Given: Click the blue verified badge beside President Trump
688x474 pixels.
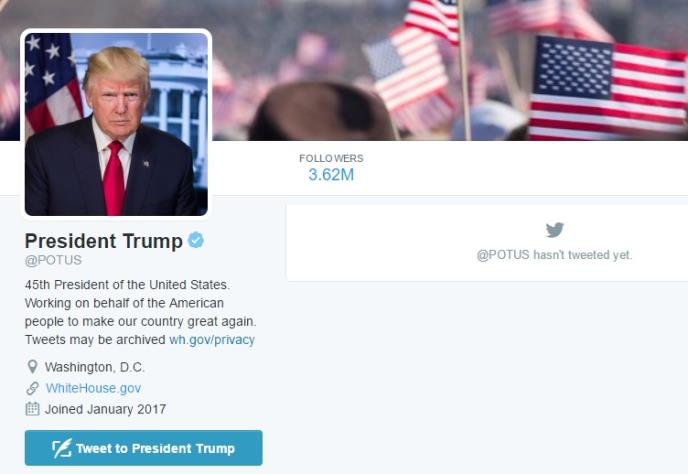Looking at the screenshot, I should click(196, 240).
